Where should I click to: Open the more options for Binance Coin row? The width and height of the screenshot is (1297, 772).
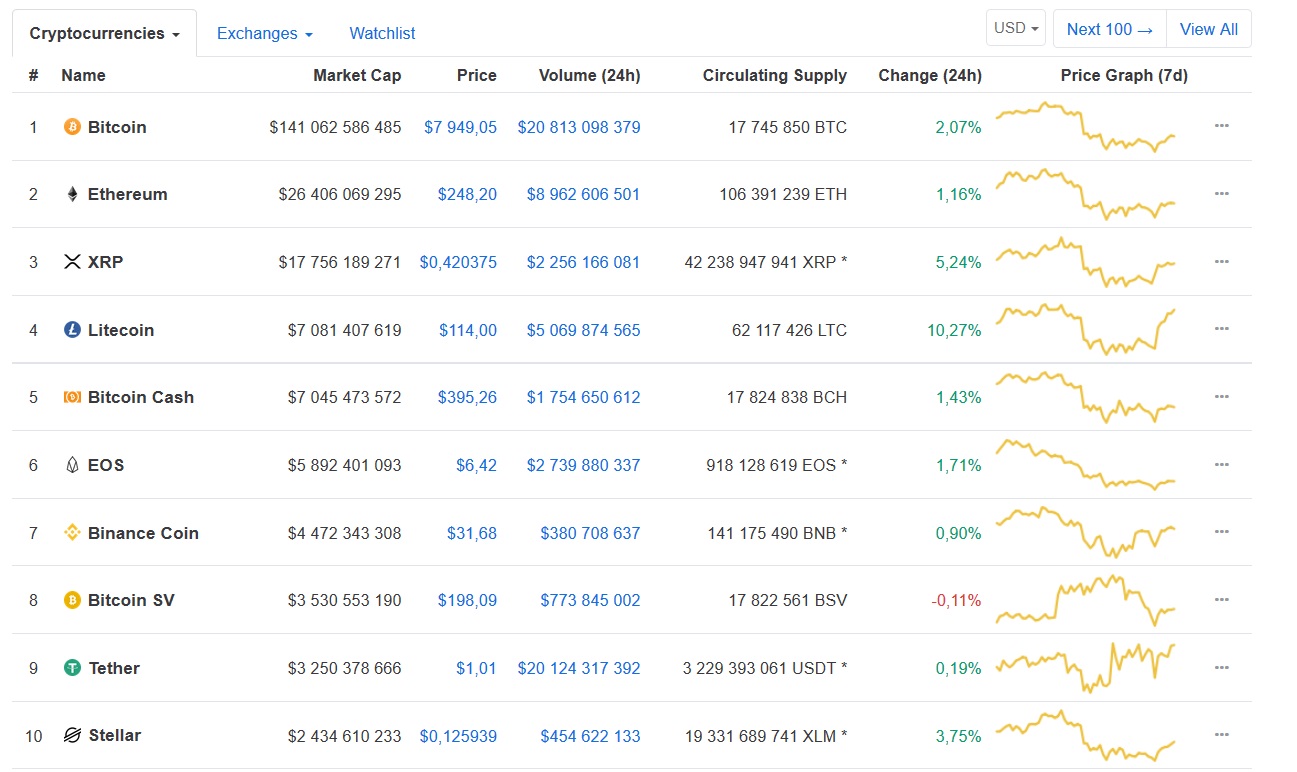1221,532
